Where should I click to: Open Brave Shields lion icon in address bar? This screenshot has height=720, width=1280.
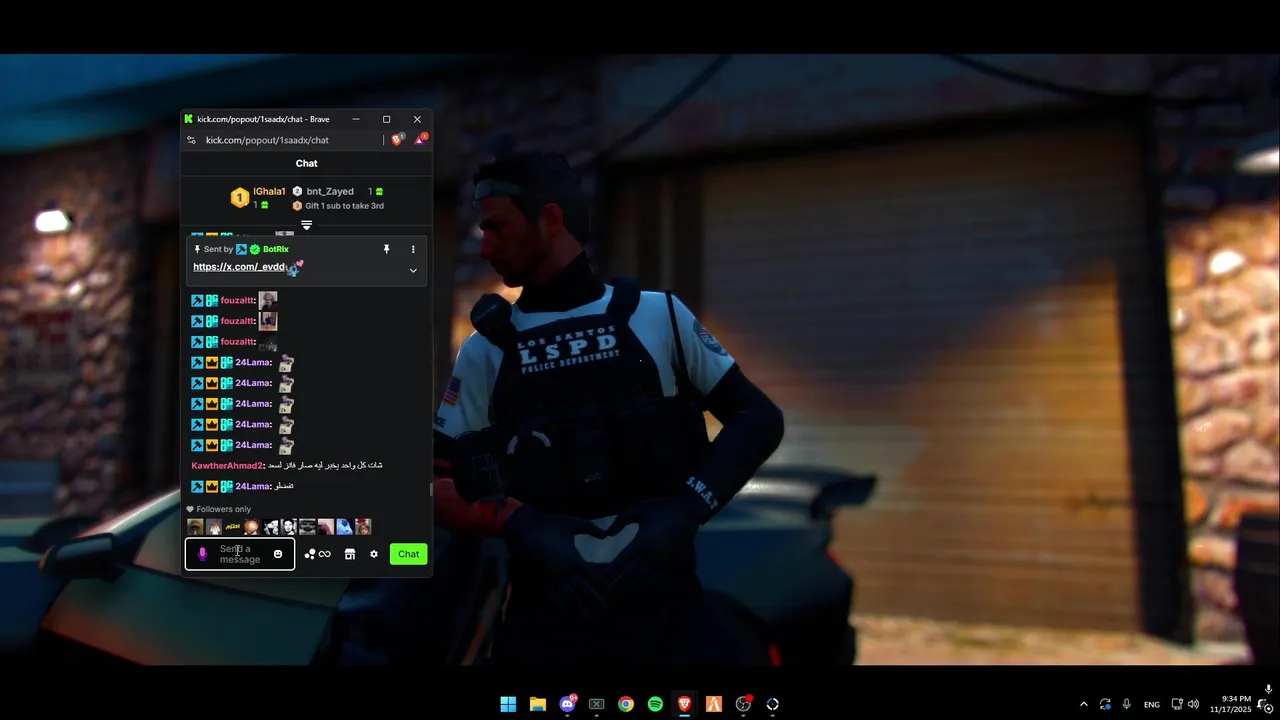397,140
